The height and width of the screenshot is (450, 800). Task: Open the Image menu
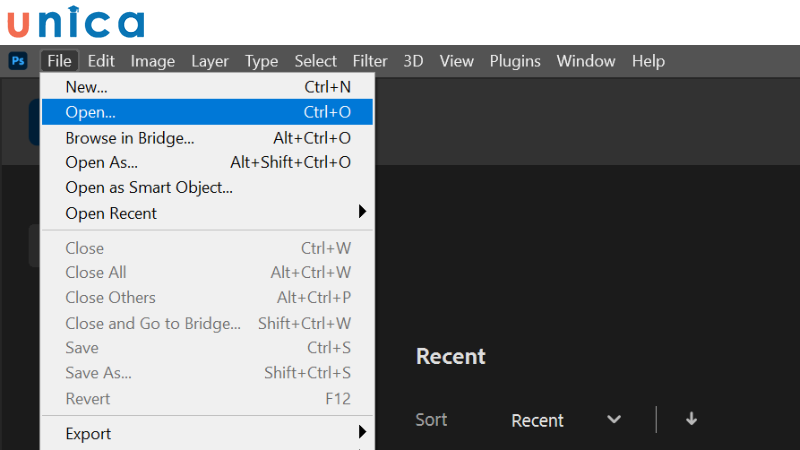[152, 61]
